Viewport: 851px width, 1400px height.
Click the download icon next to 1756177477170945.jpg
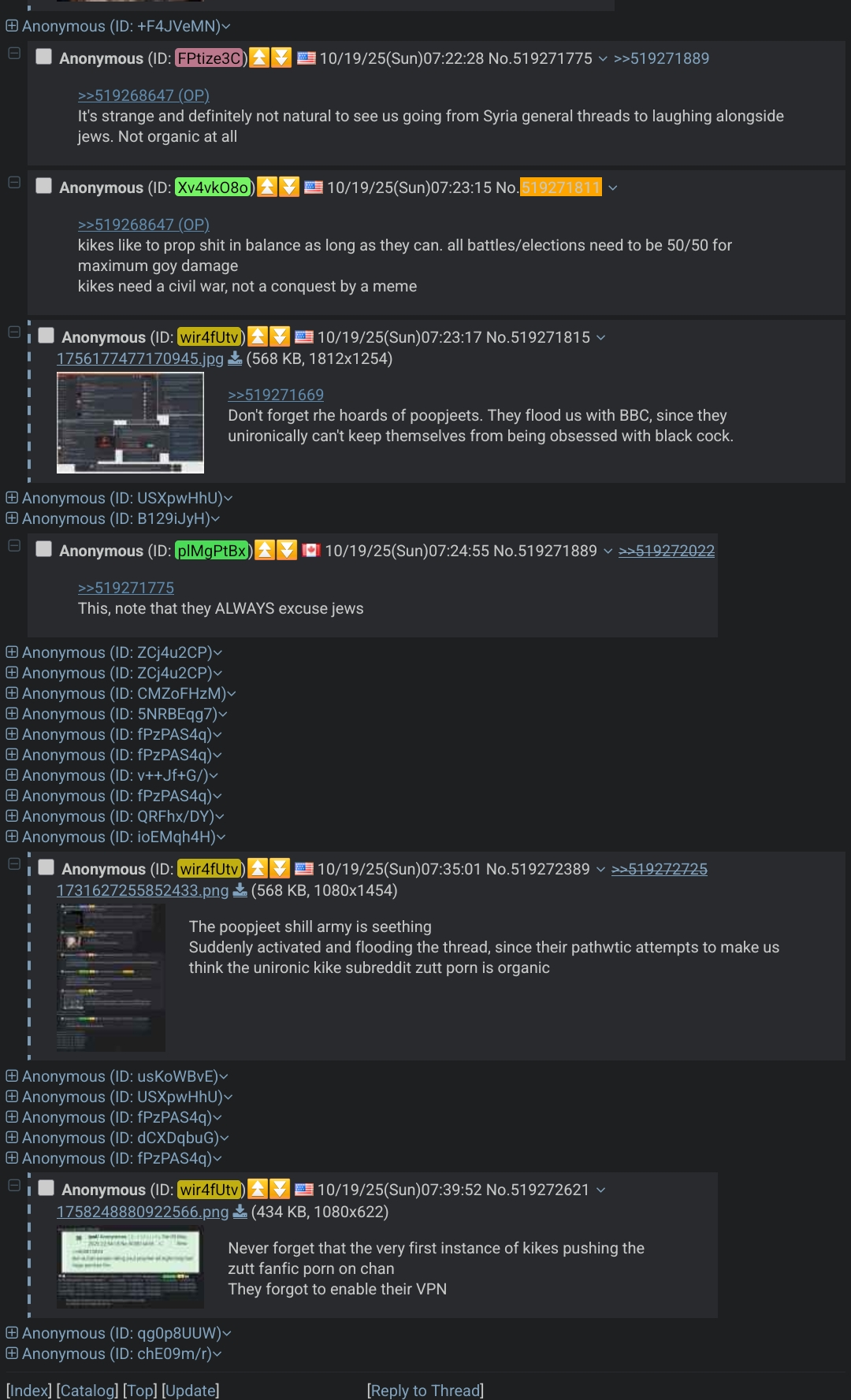235,358
